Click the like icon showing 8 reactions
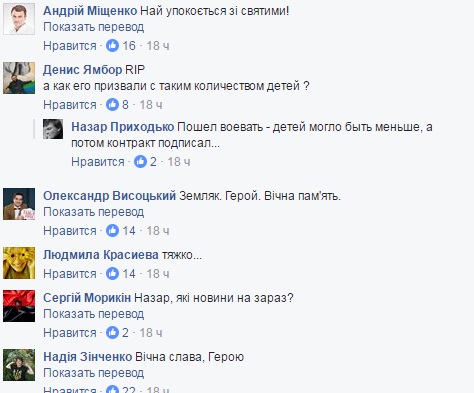474x393 pixels. tap(112, 105)
